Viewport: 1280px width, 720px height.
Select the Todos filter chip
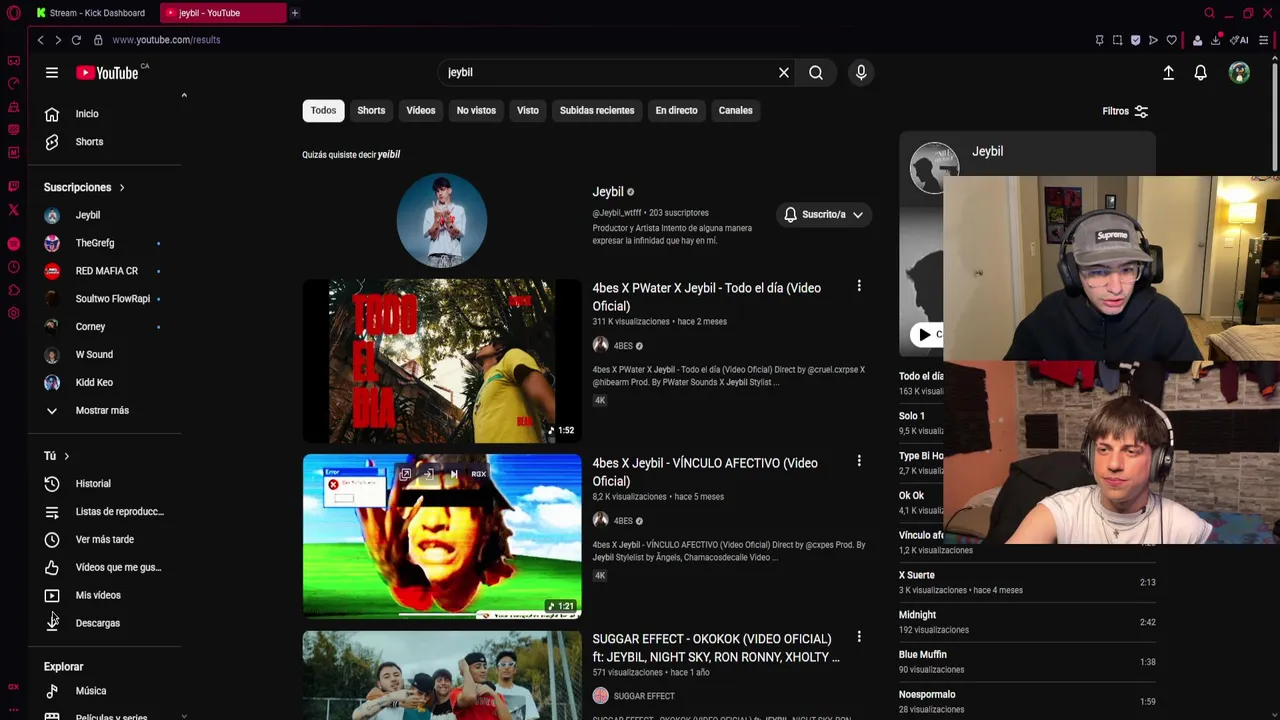tap(323, 110)
